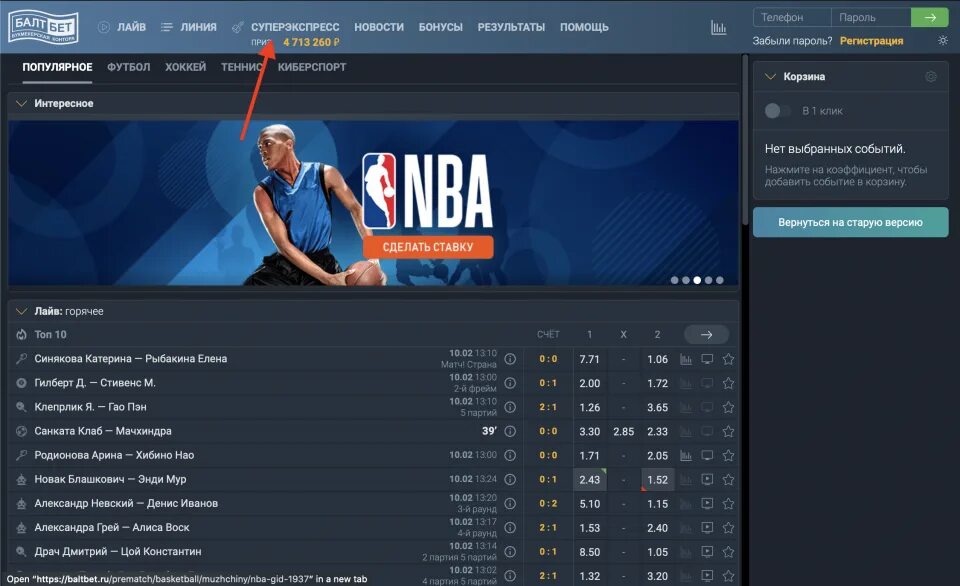The width and height of the screenshot is (960, 586).
Task: Select odds 2.85 draw for Санката Клаб
Action: pos(623,432)
